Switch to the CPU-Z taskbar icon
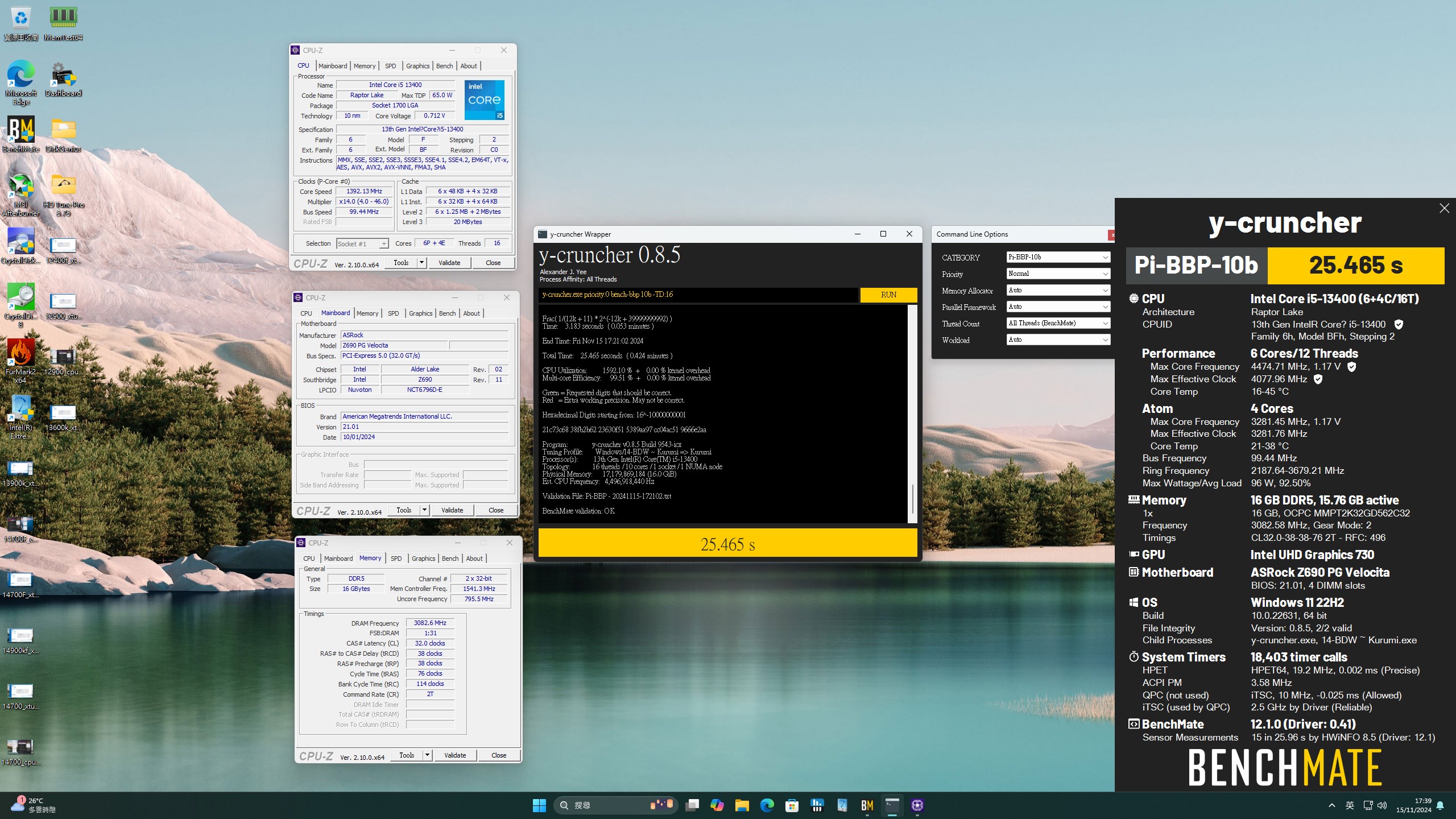Screen dimensions: 1456x819 pyautogui.click(x=917, y=805)
